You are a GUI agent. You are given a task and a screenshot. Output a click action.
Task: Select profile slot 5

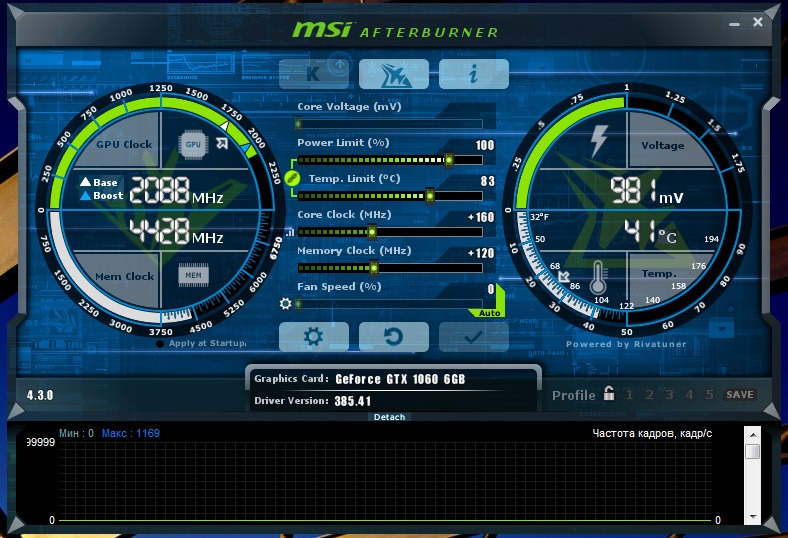point(709,395)
